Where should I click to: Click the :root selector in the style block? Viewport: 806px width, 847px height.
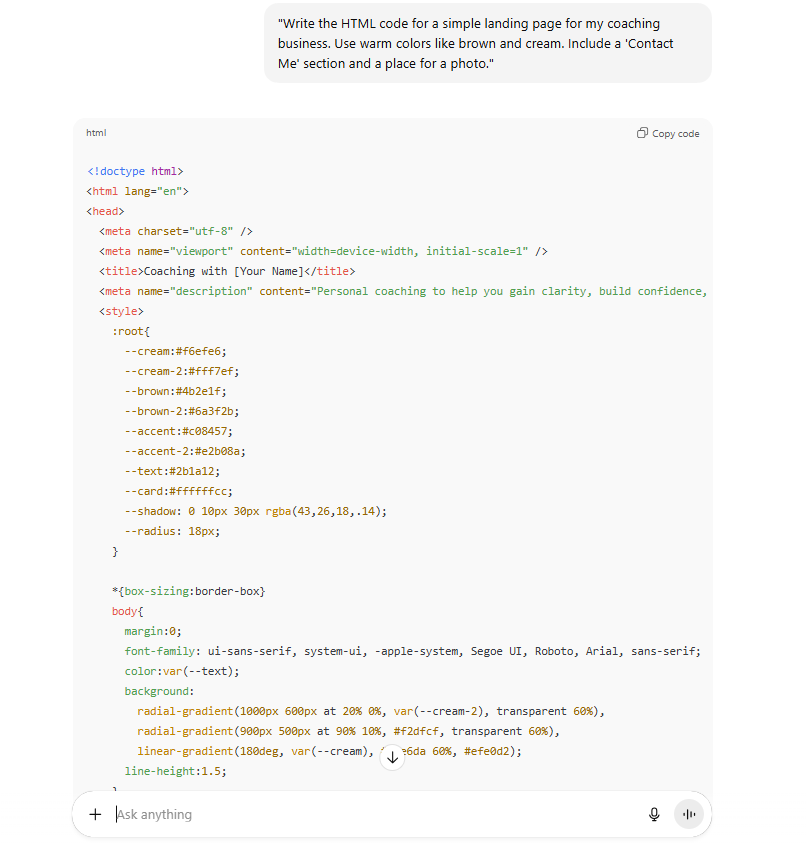[127, 331]
